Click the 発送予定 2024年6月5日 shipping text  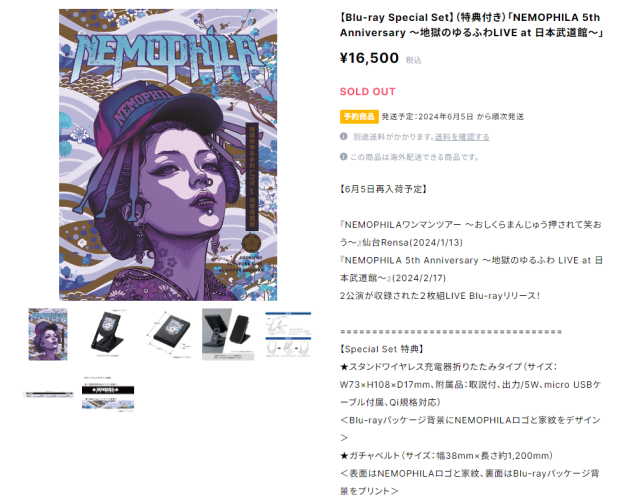click(x=452, y=117)
